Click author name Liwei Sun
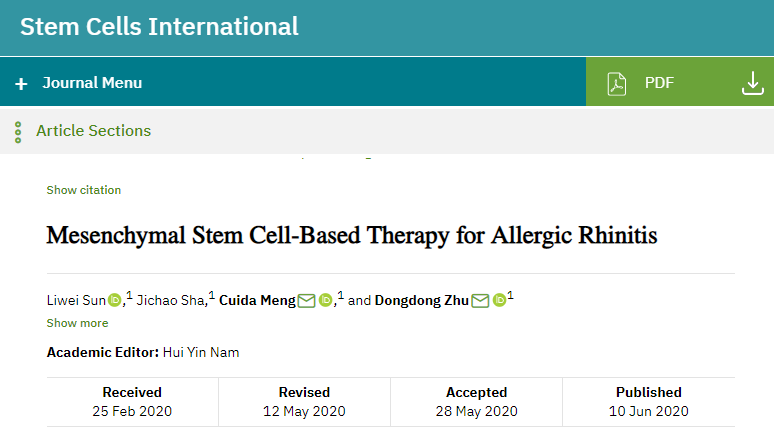The image size is (774, 448). (76, 300)
